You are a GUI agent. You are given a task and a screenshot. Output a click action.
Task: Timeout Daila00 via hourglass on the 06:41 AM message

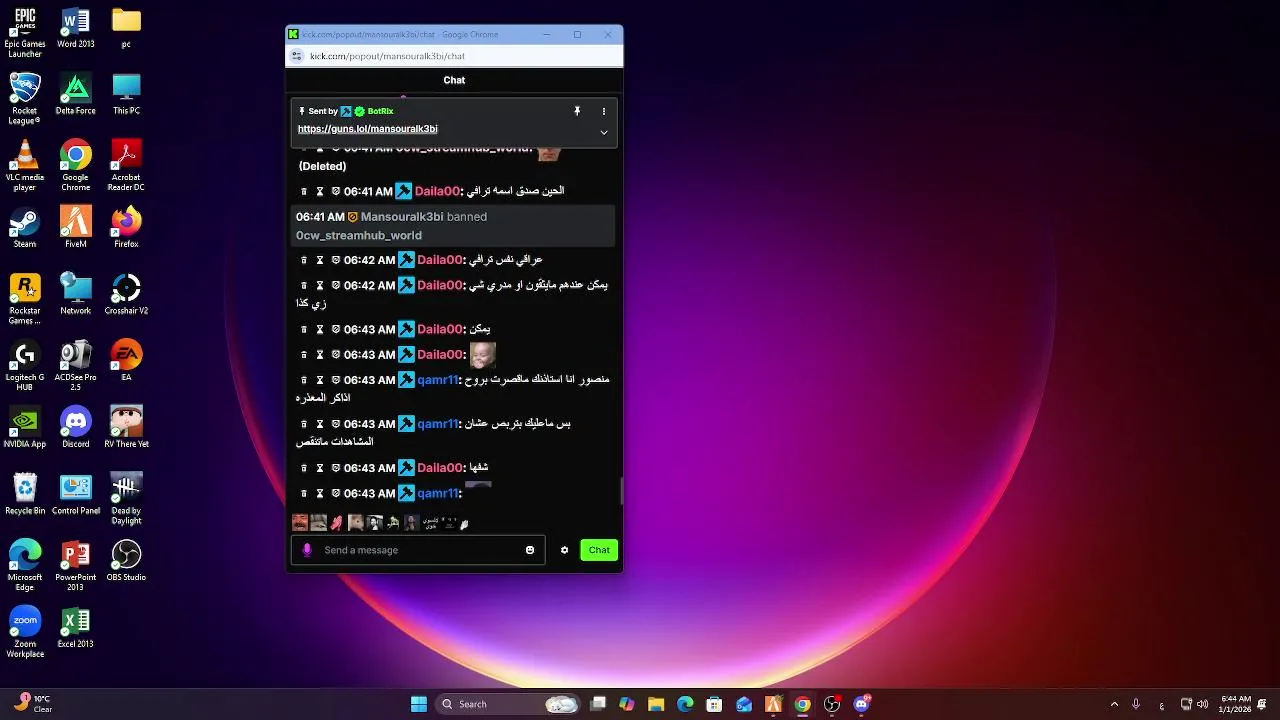[x=320, y=191]
